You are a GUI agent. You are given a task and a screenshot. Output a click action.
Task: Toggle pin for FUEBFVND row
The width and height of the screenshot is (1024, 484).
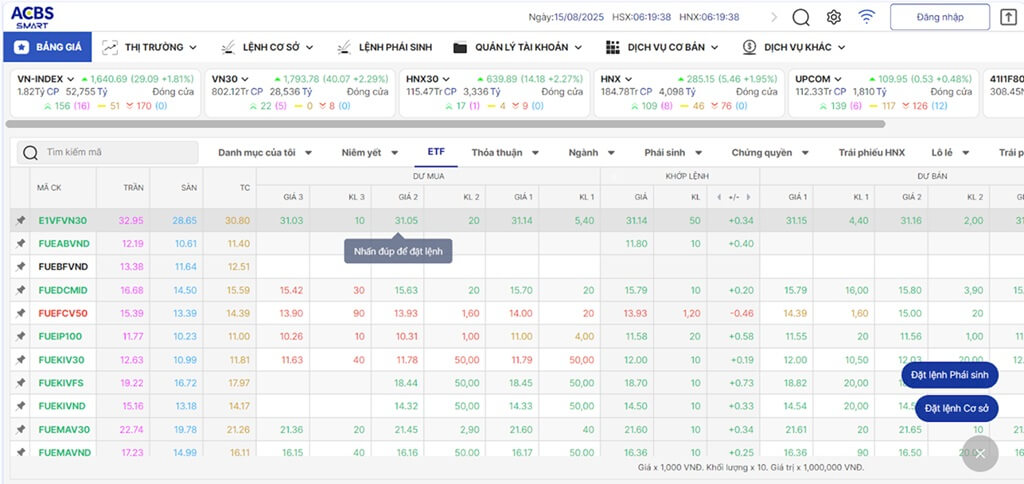20,266
